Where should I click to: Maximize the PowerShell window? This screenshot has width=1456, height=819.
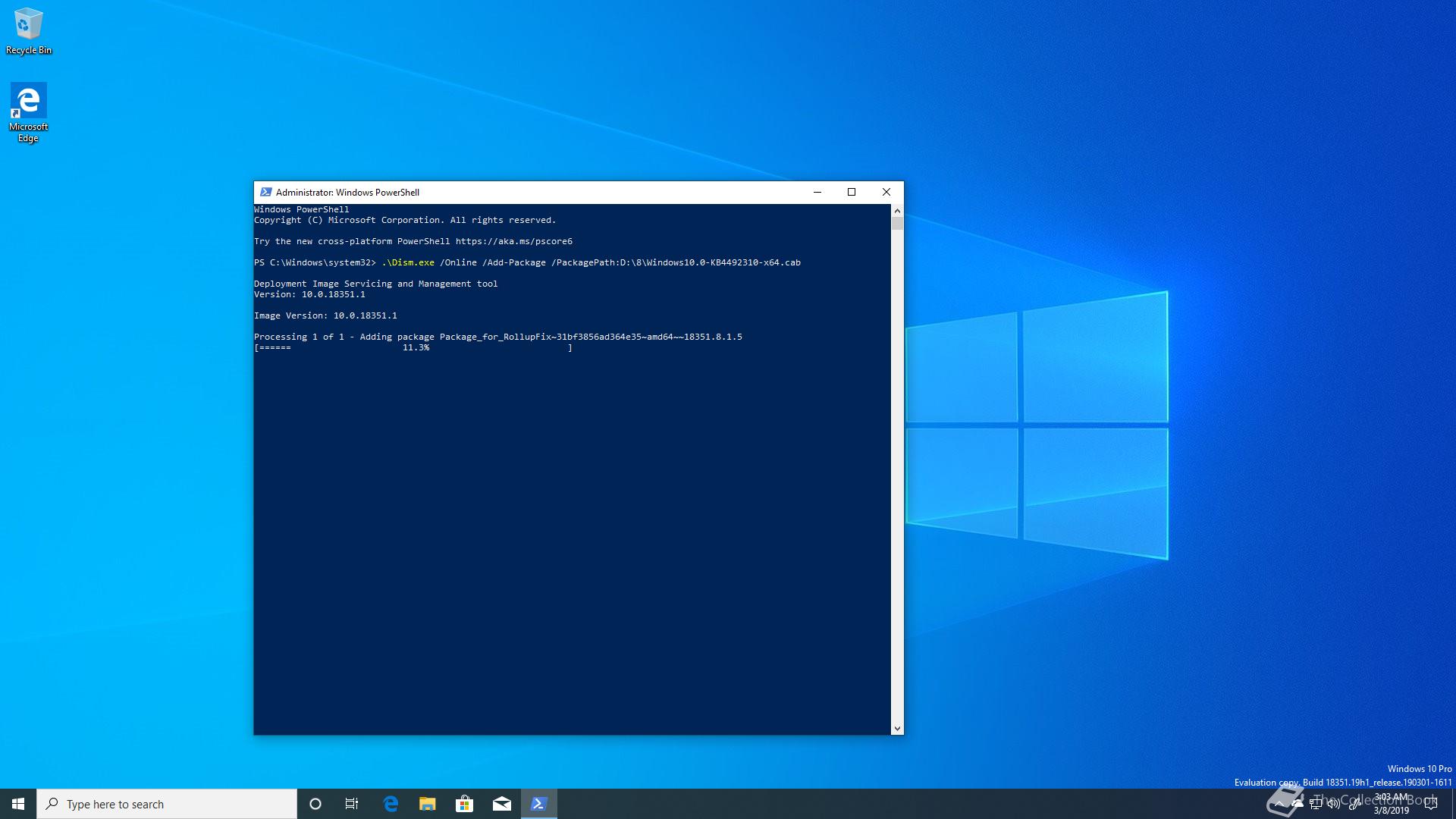[x=852, y=193]
